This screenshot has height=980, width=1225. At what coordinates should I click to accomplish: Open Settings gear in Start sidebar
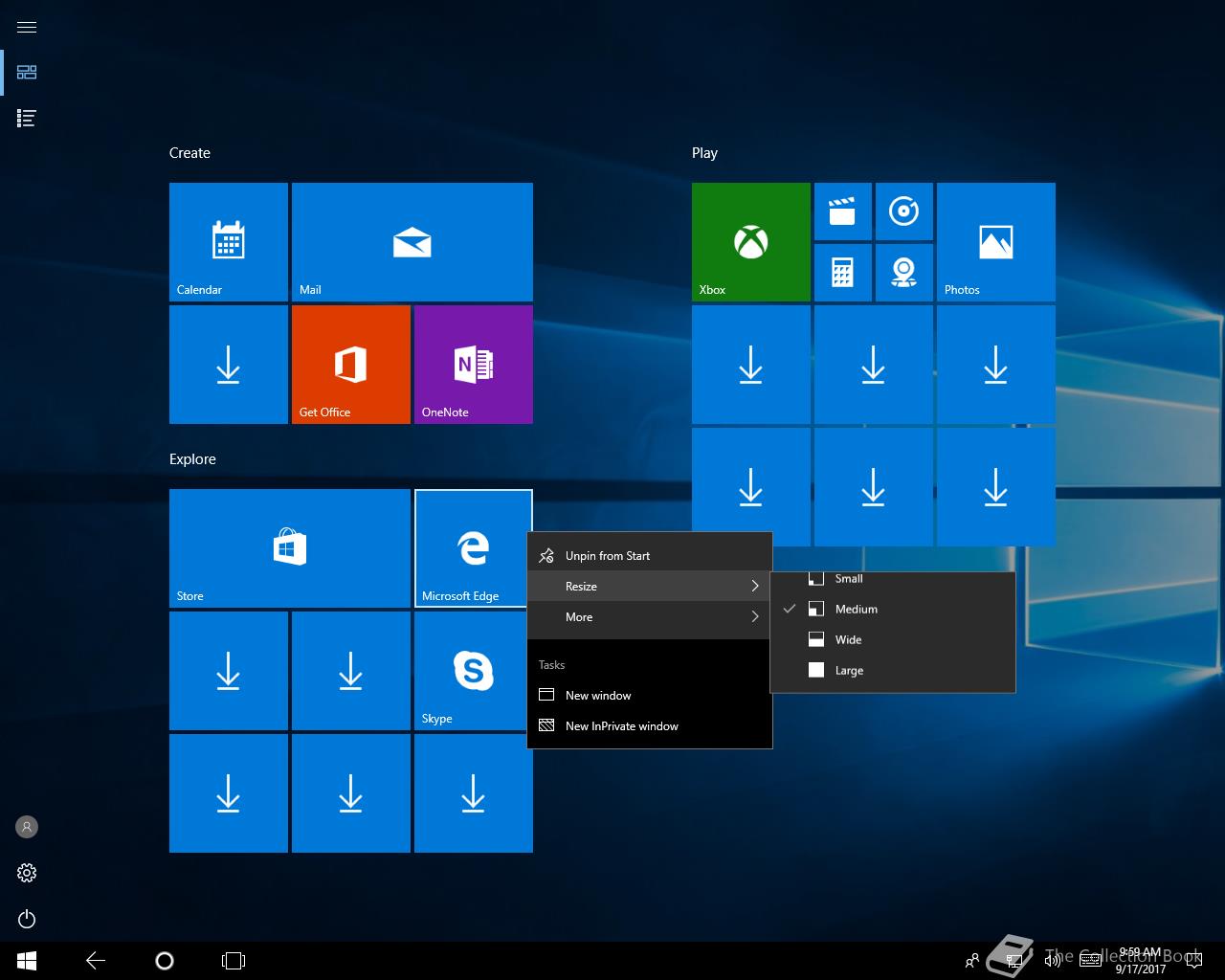click(27, 873)
